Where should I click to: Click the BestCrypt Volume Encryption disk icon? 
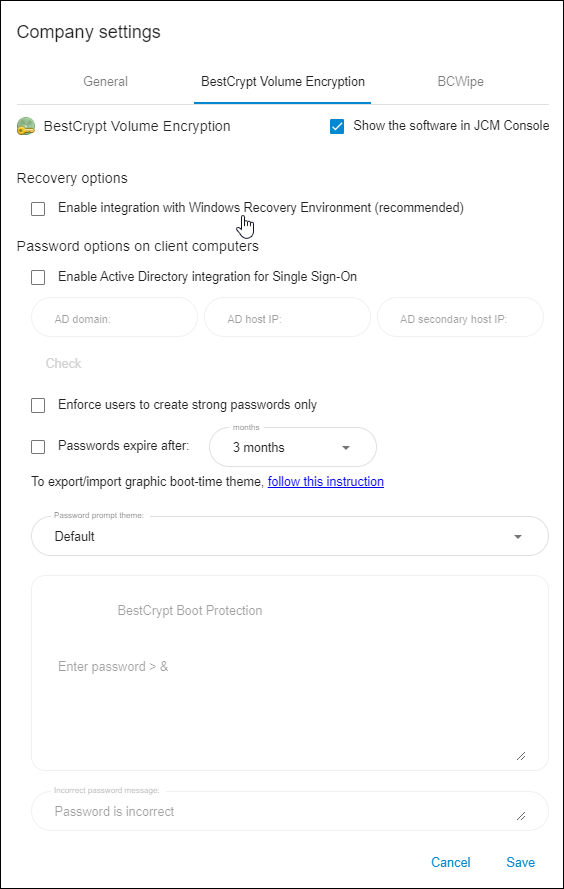point(26,126)
